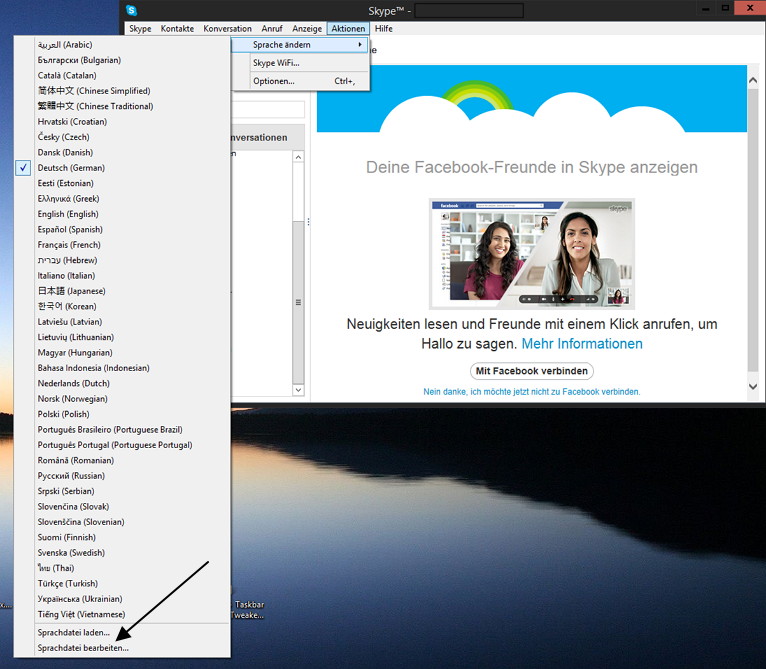Click main content scroll up arrow
The width and height of the screenshot is (766, 669).
click(x=753, y=80)
